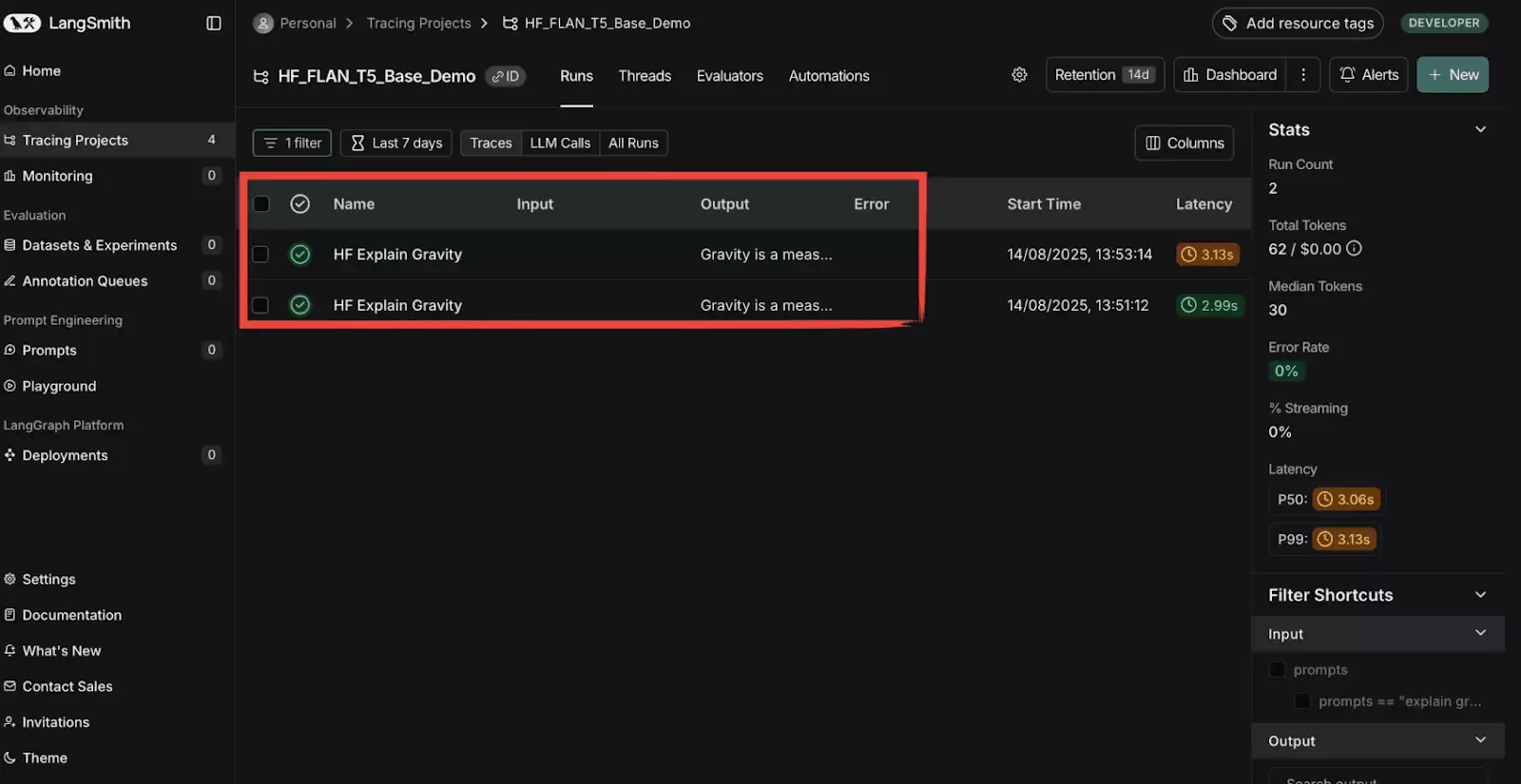Collapse the Stats section
The image size is (1521, 784).
pyautogui.click(x=1480, y=130)
